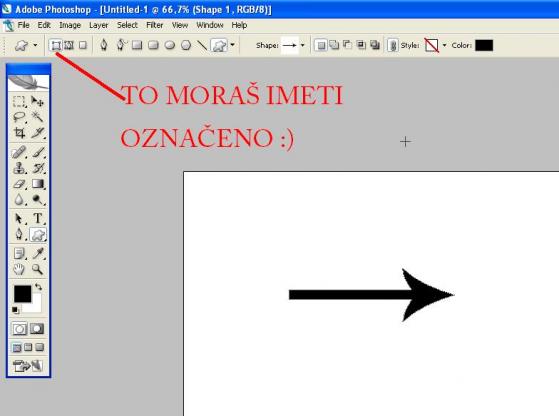This screenshot has width=559, height=416.
Task: Pick the Zoom tool magnifier
Action: point(37,269)
